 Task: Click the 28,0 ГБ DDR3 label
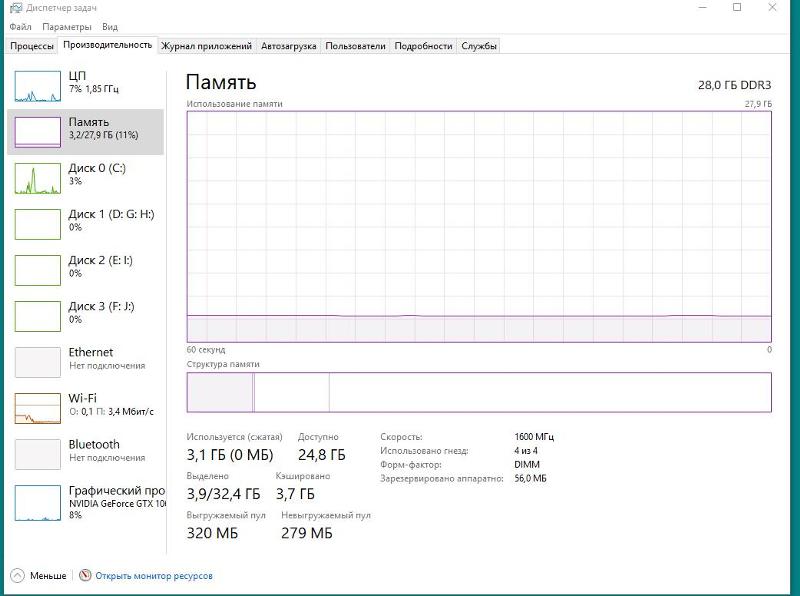735,85
